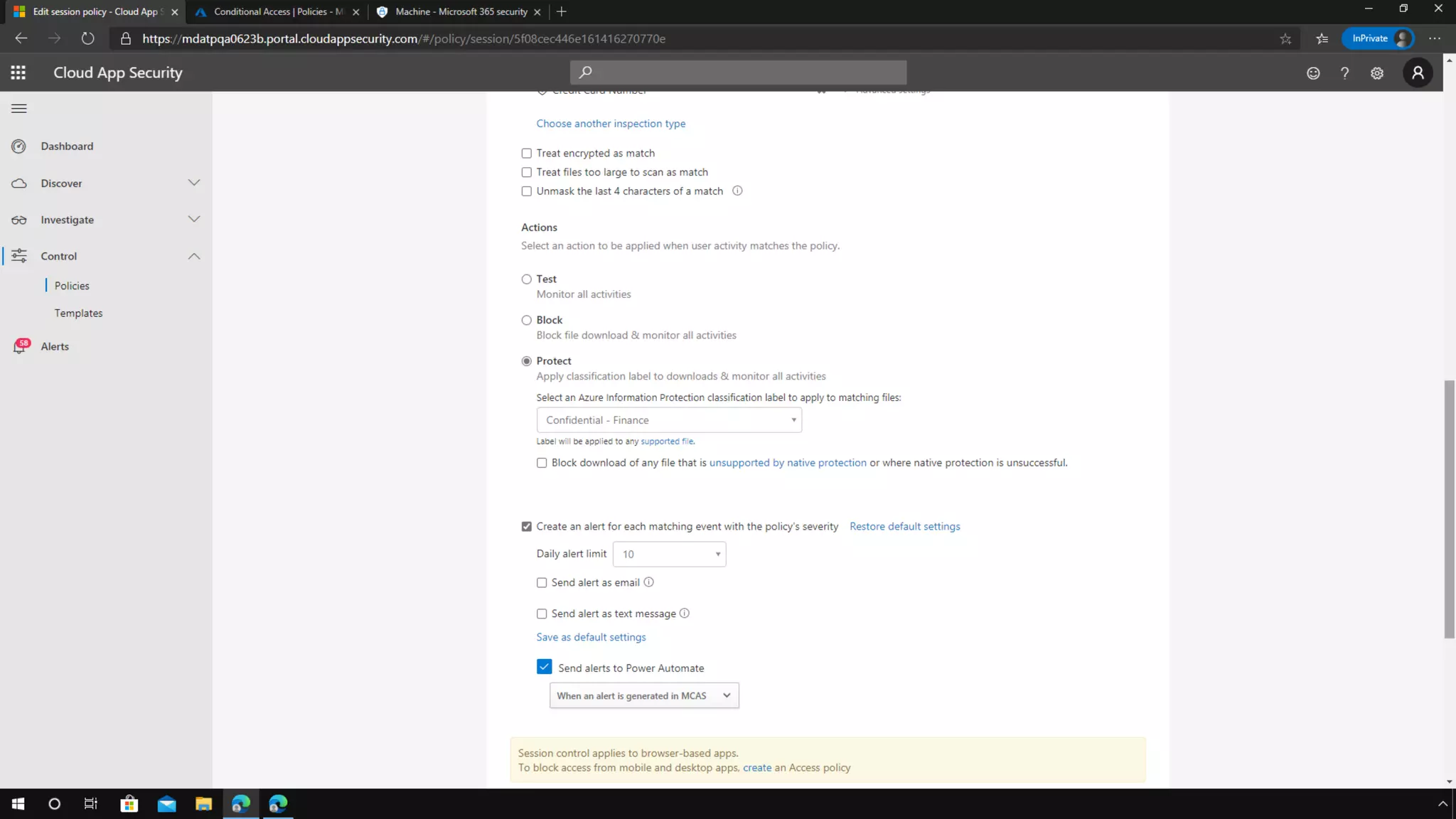Screen dimensions: 1456x819
Task: Open the supported file link
Action: [667, 441]
